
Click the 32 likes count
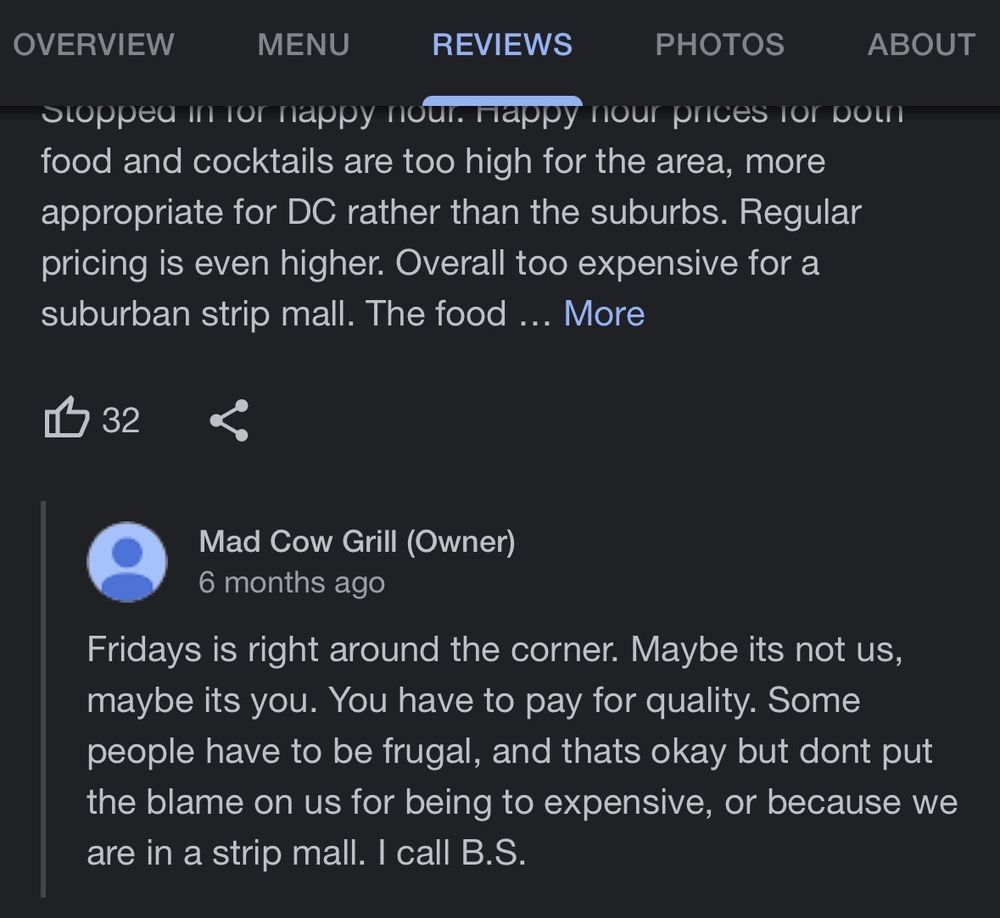pyautogui.click(x=121, y=420)
